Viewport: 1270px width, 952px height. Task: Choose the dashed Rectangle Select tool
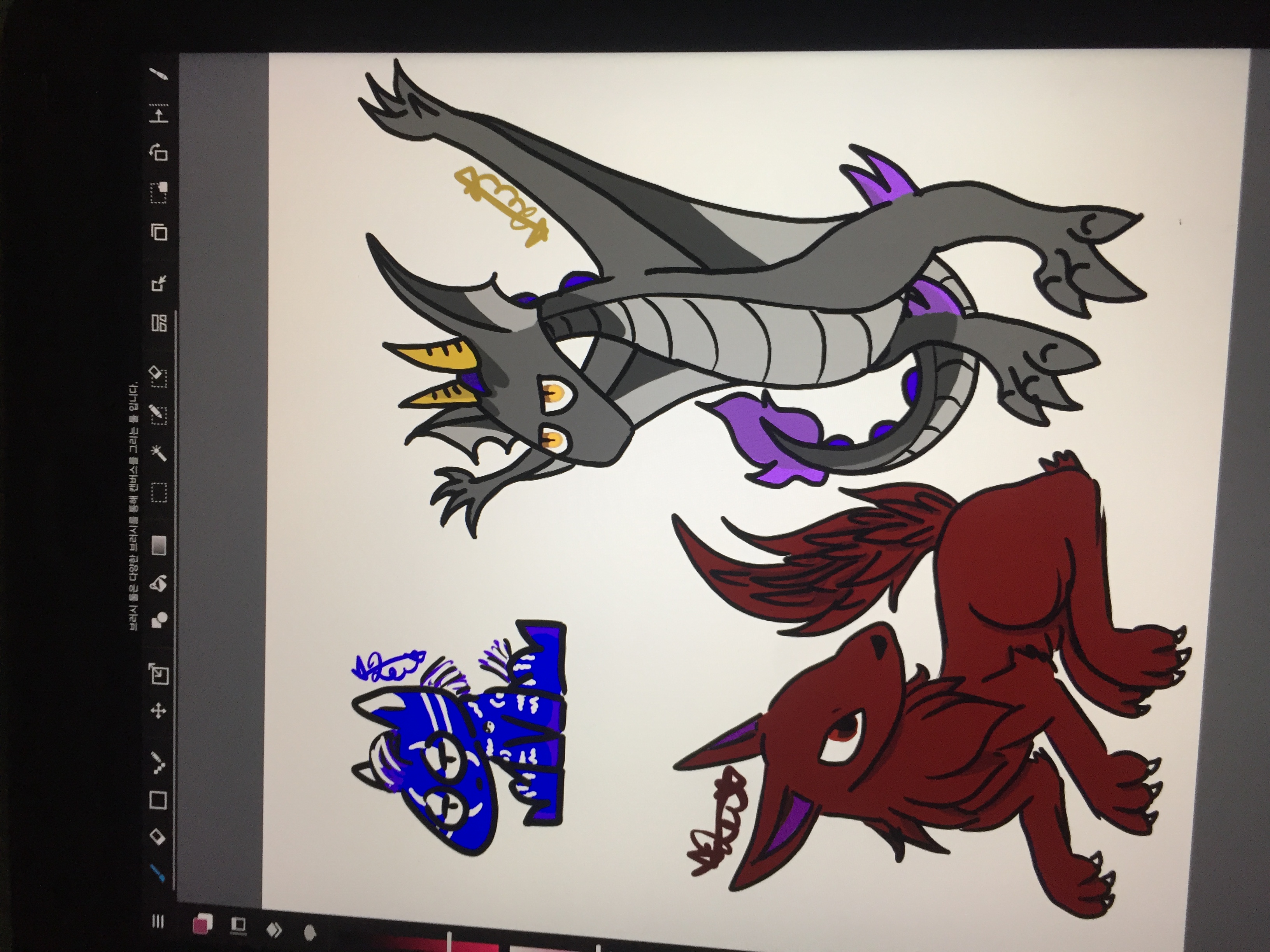pyautogui.click(x=158, y=492)
